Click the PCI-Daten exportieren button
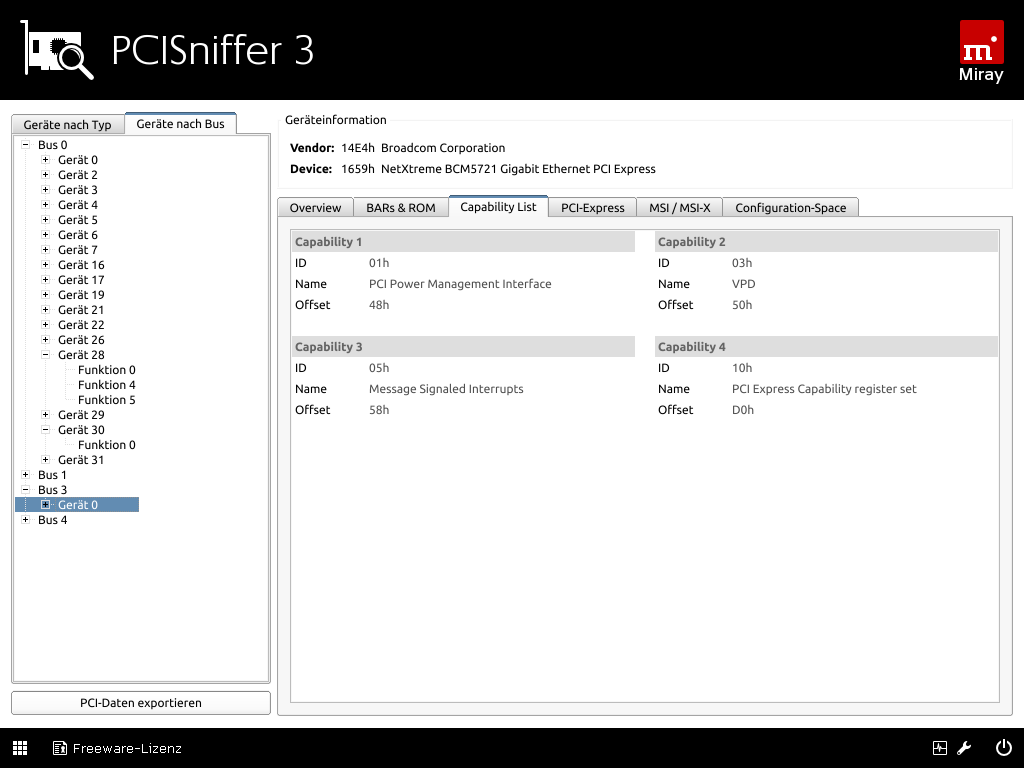Screen dimensions: 1024x768 pos(141,703)
